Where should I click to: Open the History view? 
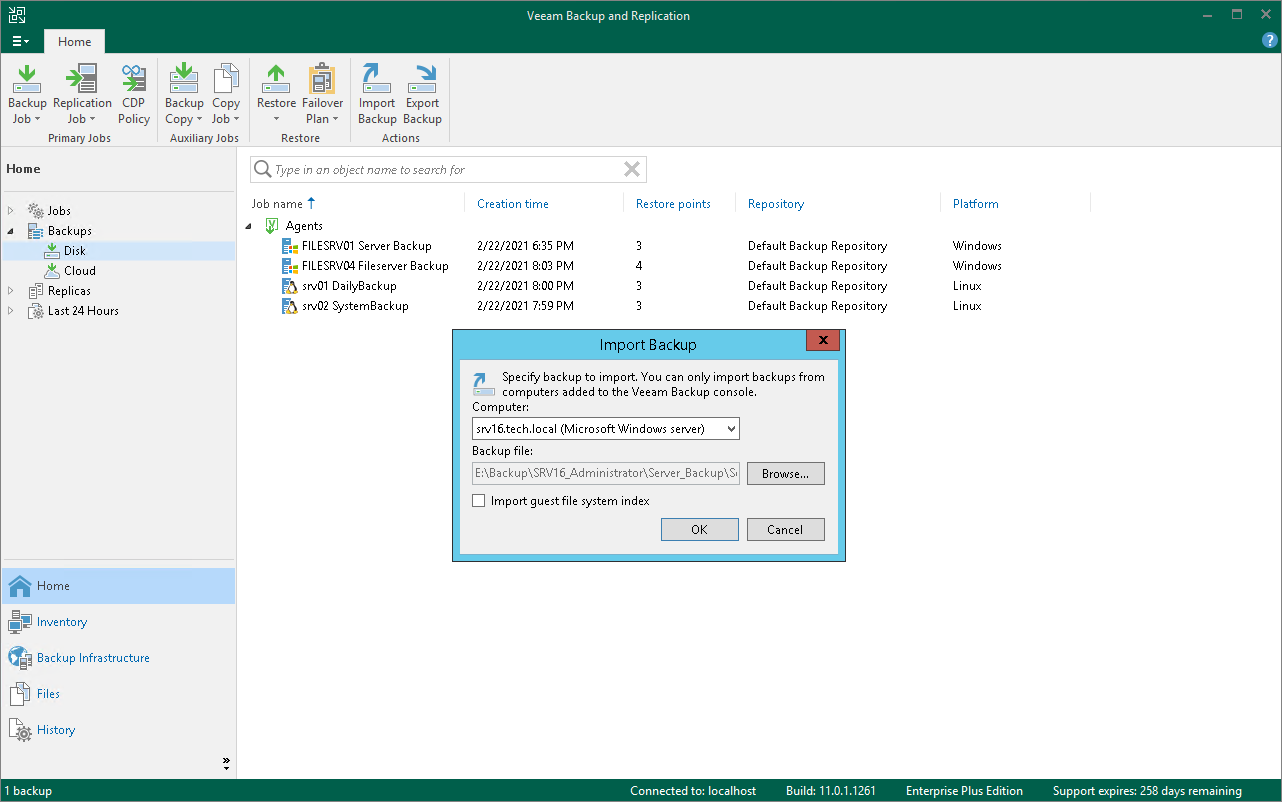118,730
